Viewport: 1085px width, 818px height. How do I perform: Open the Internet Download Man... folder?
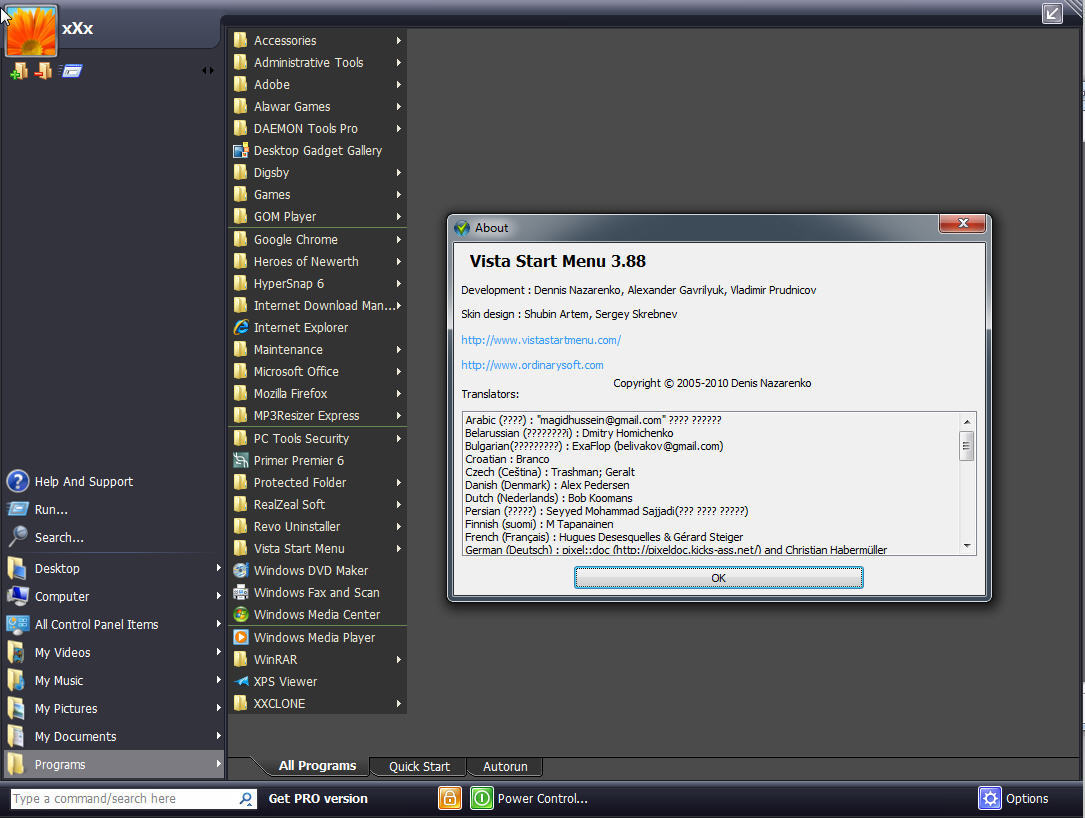click(318, 305)
